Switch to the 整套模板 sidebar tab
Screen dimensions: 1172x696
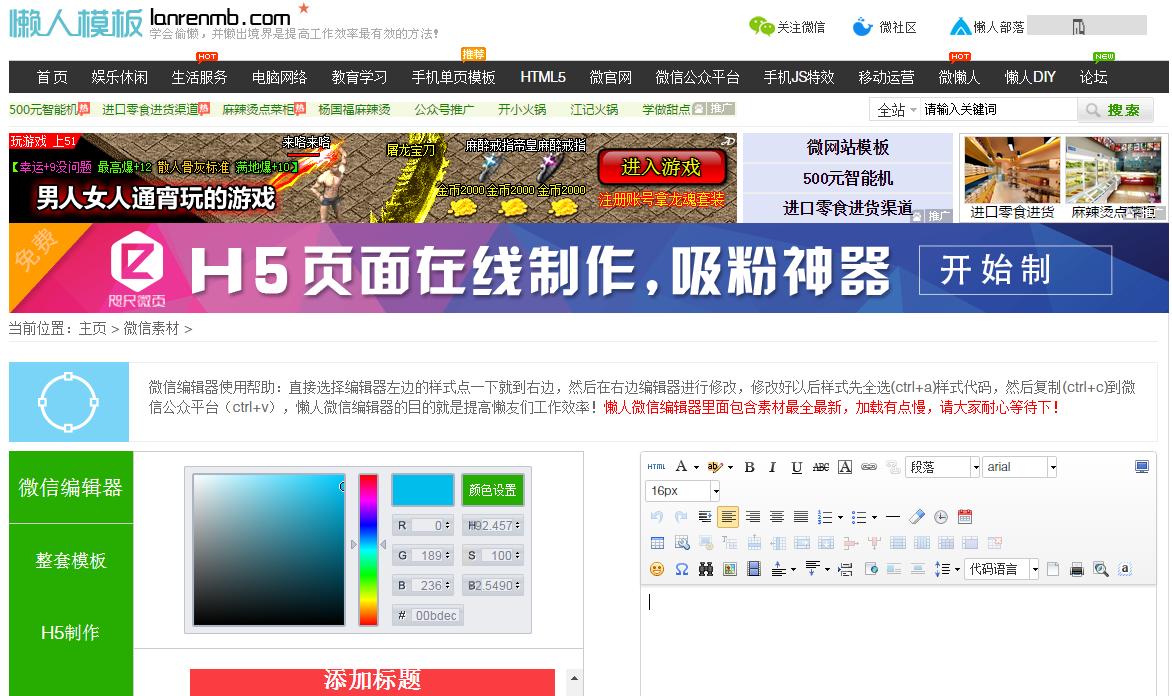(x=70, y=560)
